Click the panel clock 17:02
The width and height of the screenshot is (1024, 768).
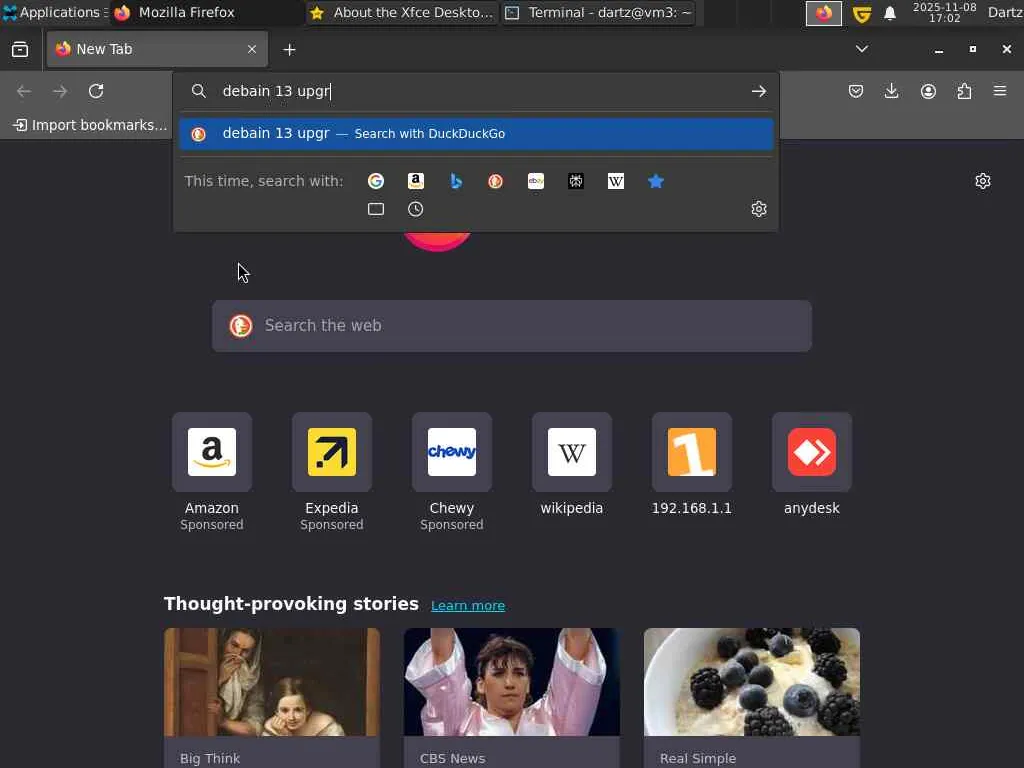coord(944,12)
